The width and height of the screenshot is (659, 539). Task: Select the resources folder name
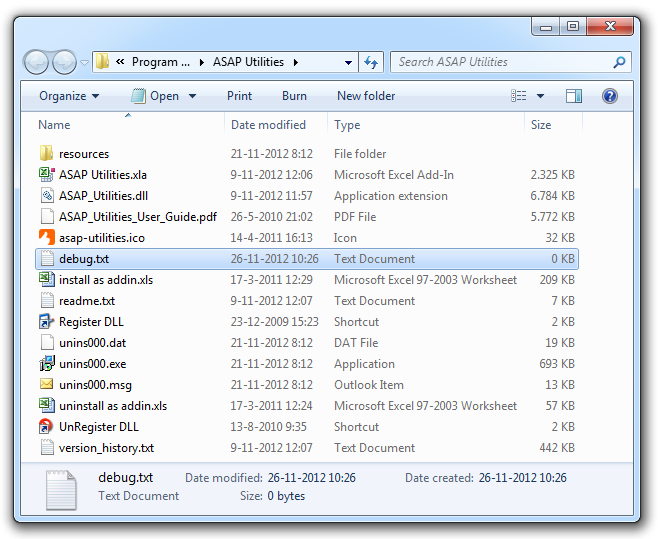pos(84,154)
